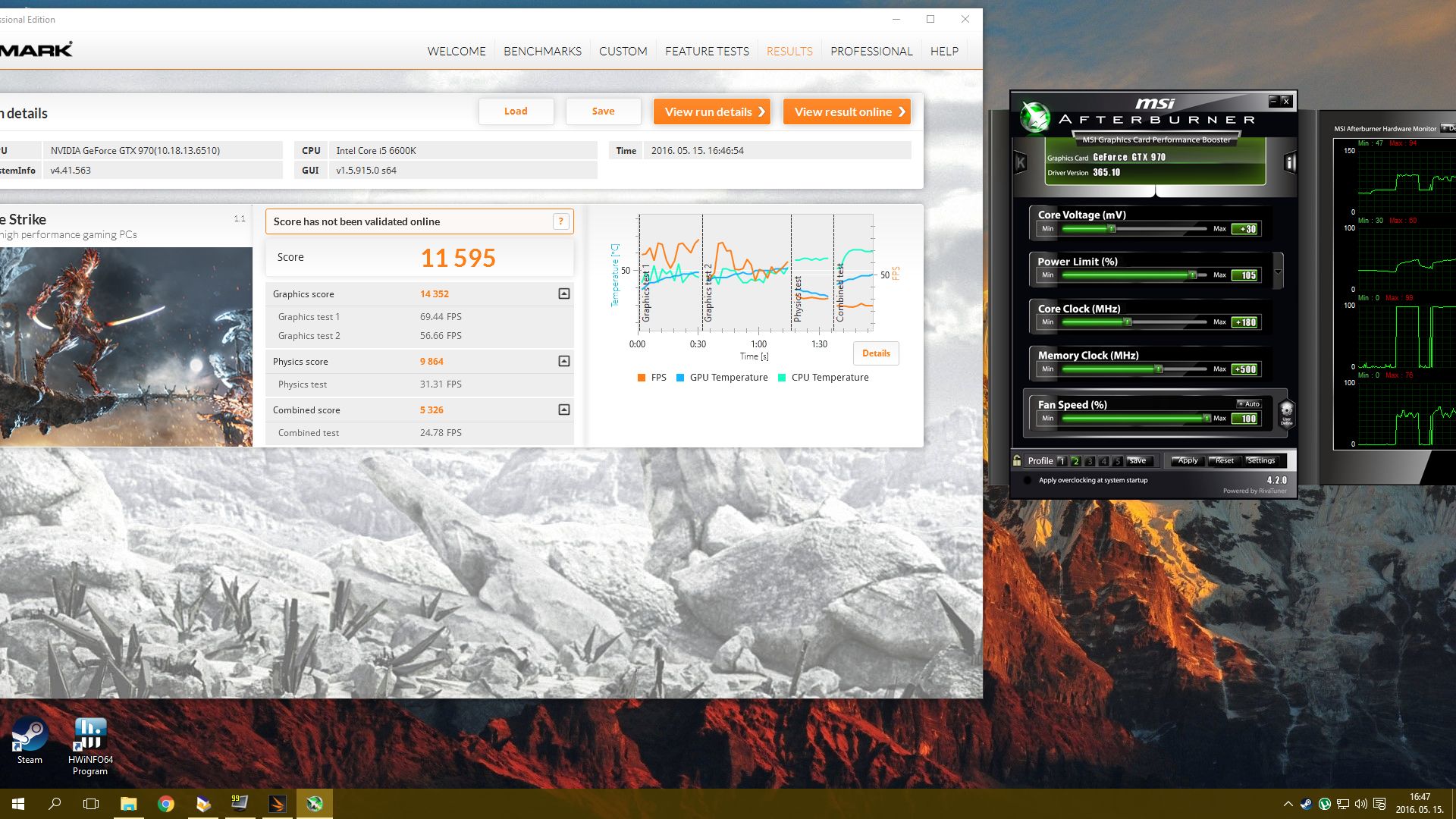Open the FEATURE TESTS tab

pyautogui.click(x=707, y=51)
